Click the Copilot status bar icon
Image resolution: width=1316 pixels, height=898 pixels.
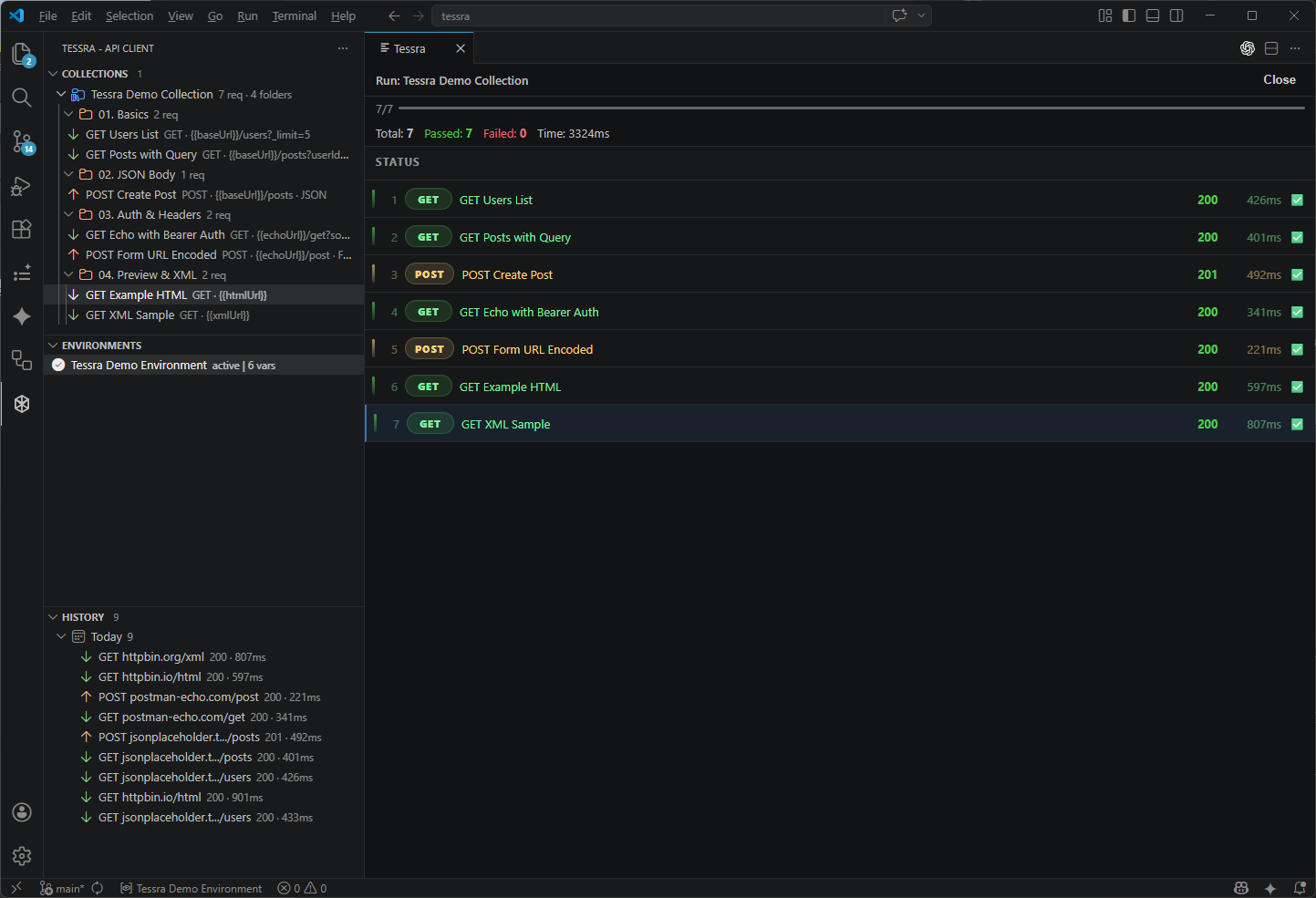click(1241, 888)
